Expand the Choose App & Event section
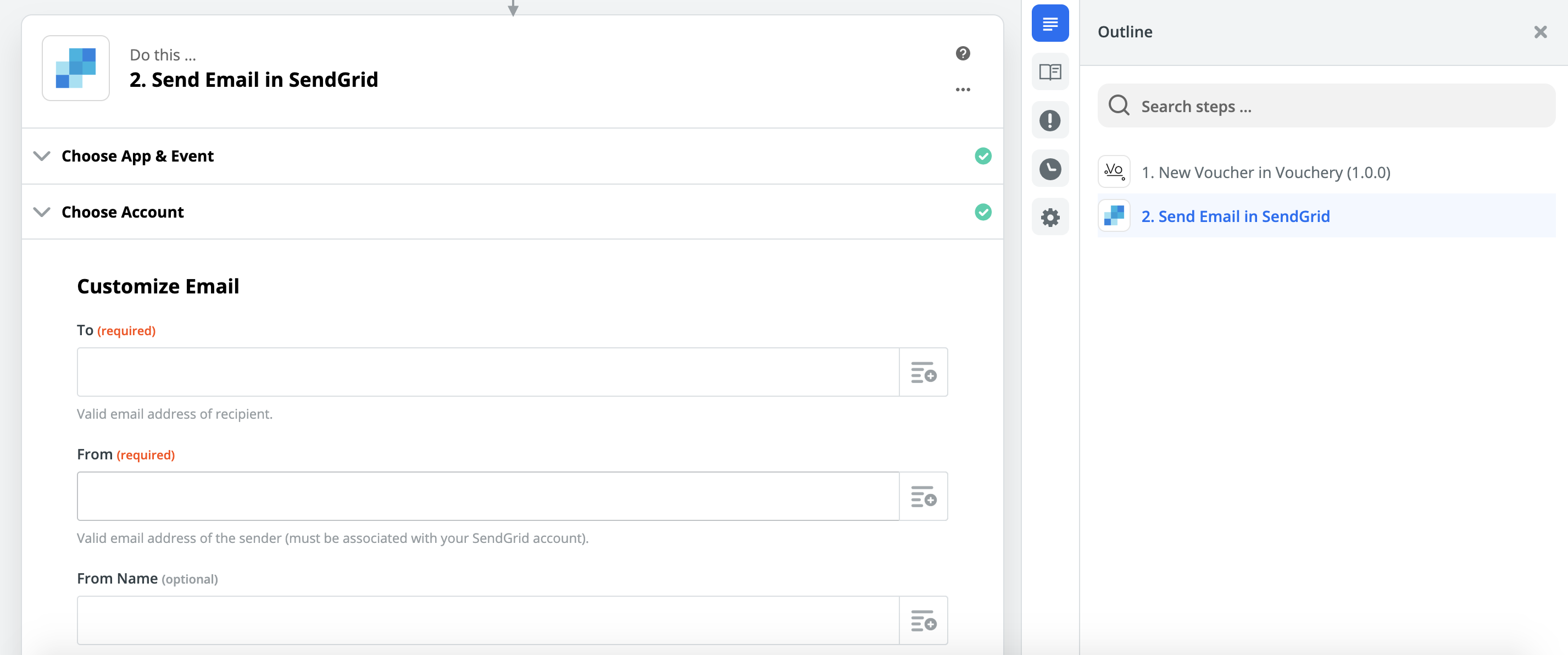The image size is (1568, 655). [137, 157]
